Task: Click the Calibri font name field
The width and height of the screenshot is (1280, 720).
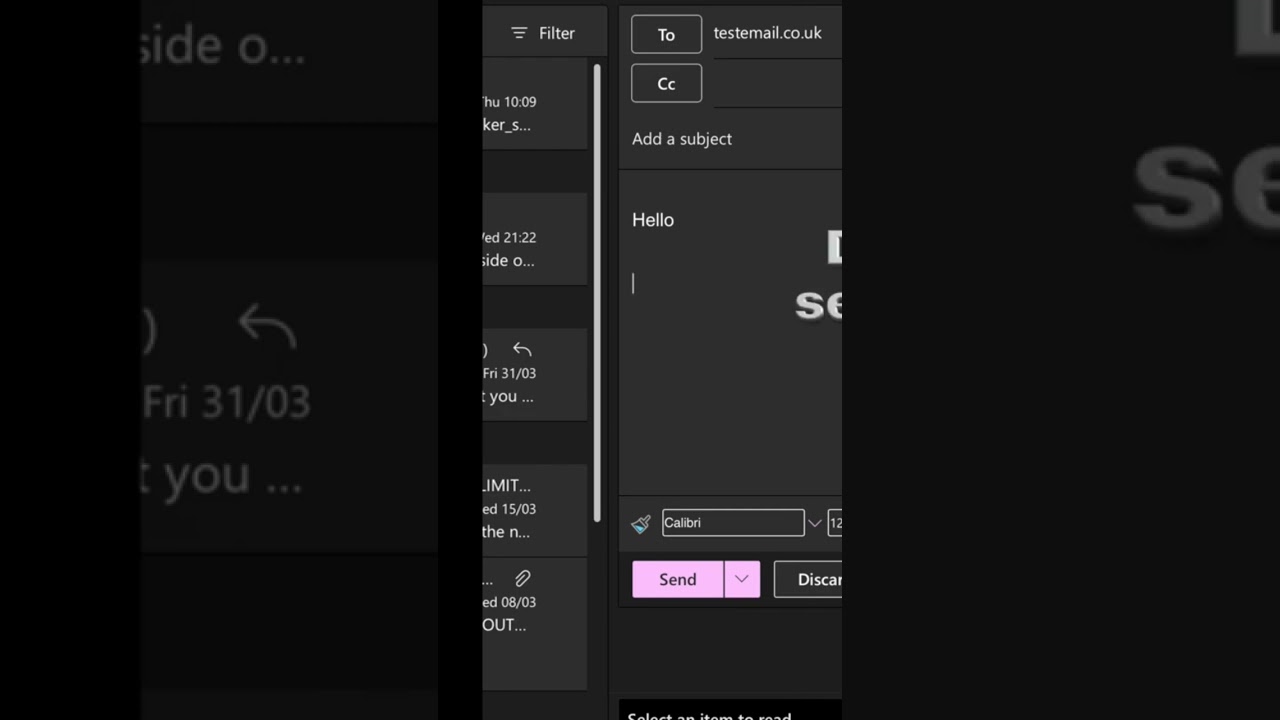Action: [732, 523]
